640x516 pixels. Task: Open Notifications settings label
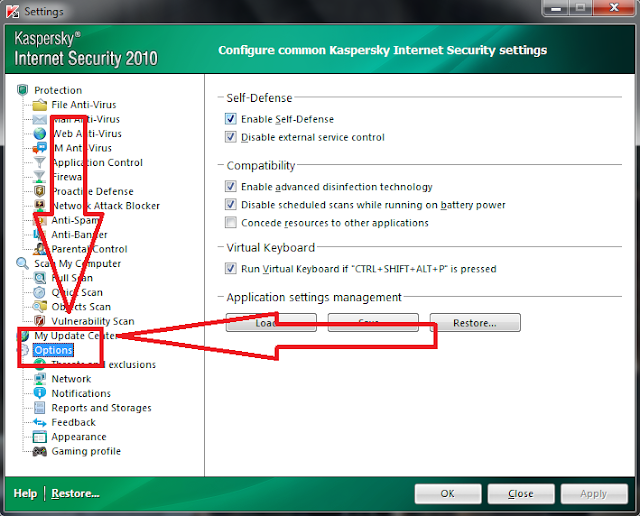point(81,394)
